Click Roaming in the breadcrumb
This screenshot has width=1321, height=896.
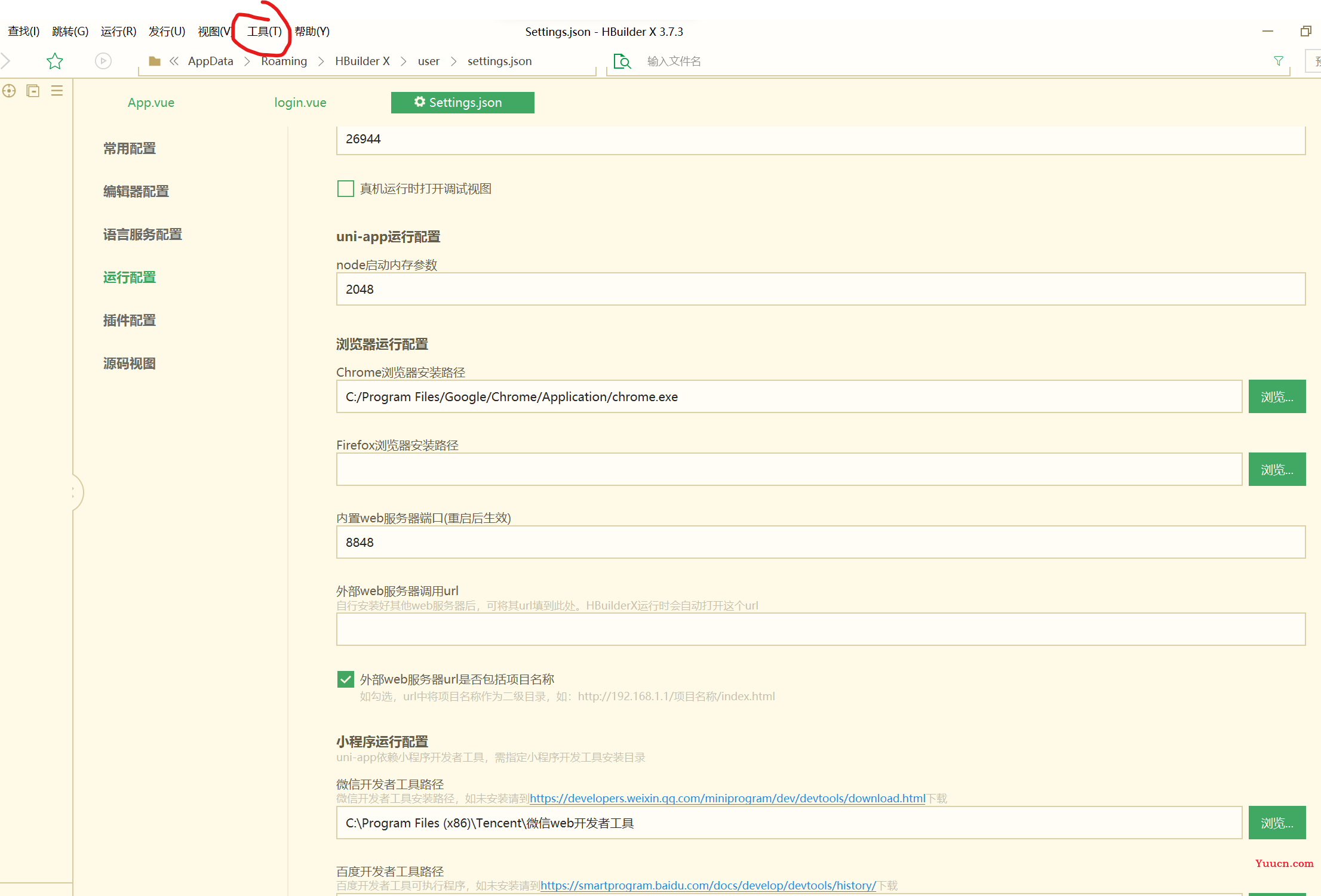coord(284,61)
